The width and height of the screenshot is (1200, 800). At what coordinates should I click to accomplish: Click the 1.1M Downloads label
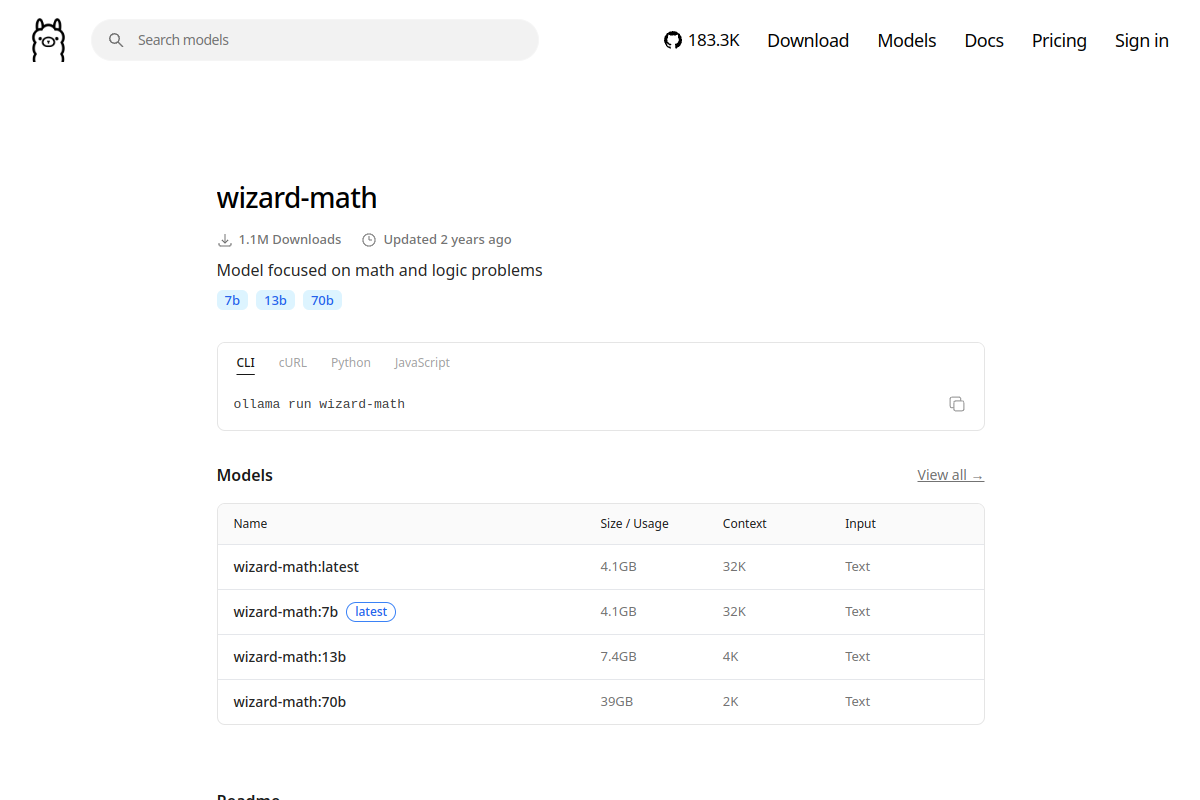coord(290,240)
